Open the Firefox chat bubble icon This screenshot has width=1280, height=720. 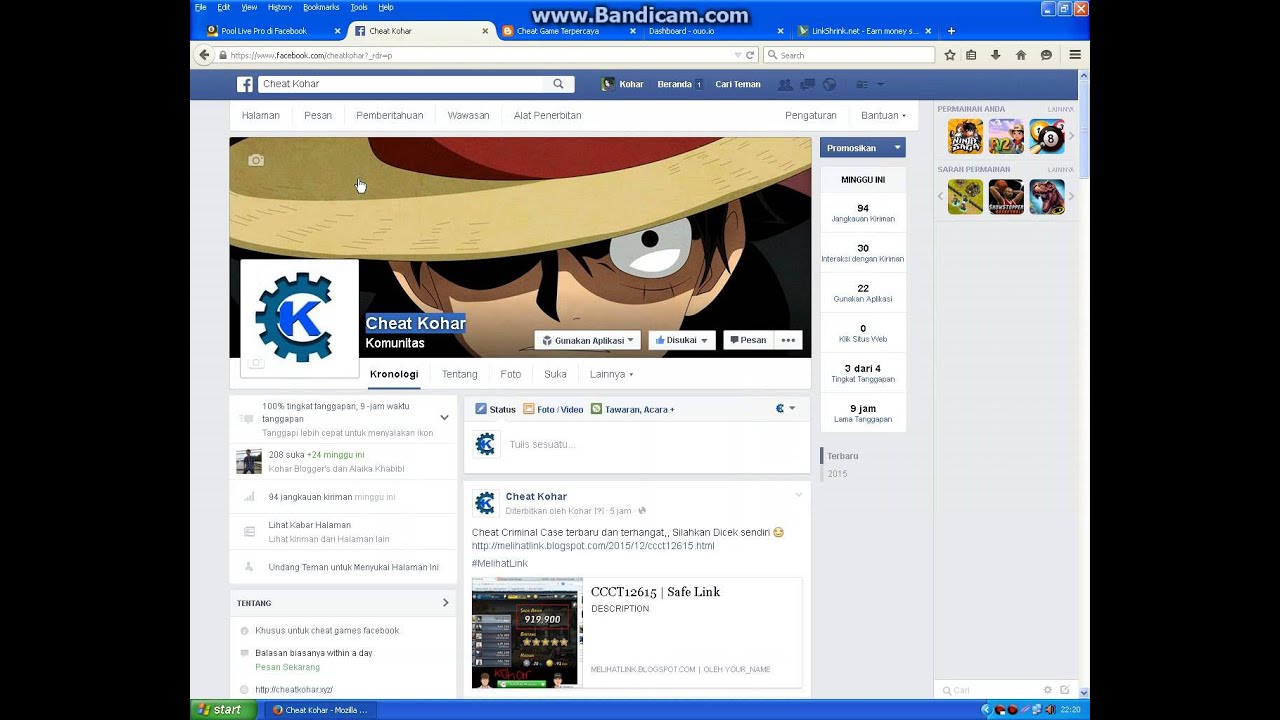[x=1046, y=55]
